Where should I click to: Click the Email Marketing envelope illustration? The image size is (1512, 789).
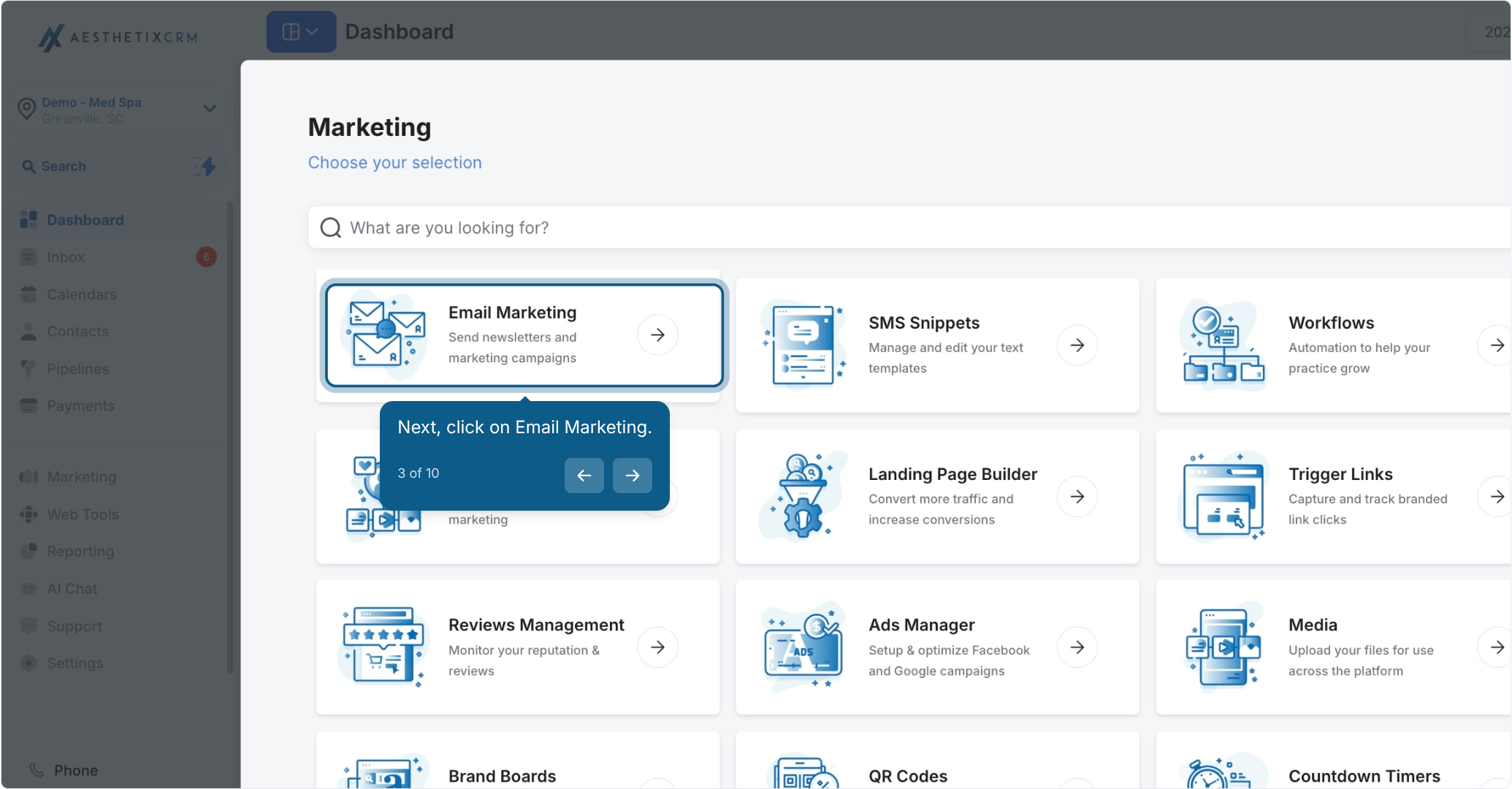pos(386,334)
